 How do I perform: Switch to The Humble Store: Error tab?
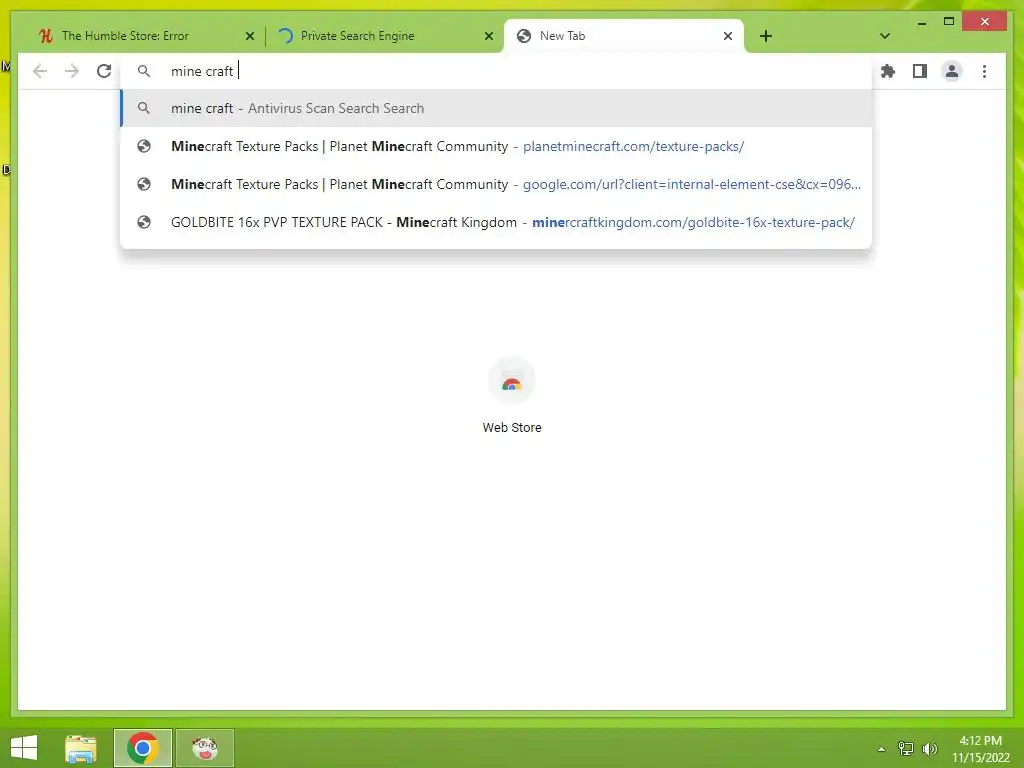point(146,36)
